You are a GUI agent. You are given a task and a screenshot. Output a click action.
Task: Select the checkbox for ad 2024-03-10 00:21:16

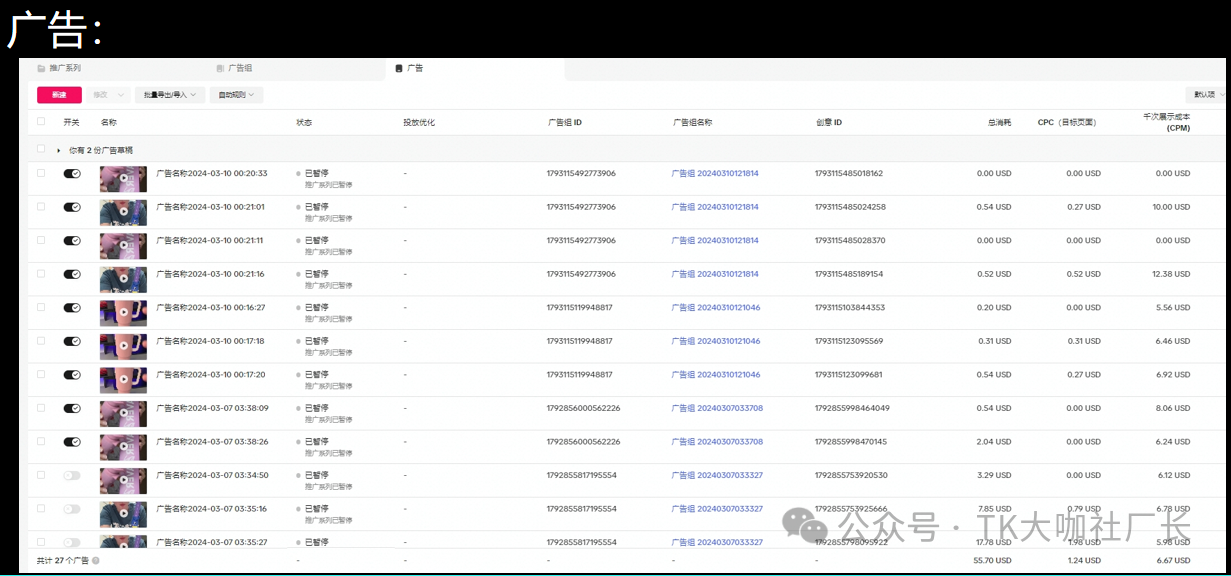coord(41,273)
